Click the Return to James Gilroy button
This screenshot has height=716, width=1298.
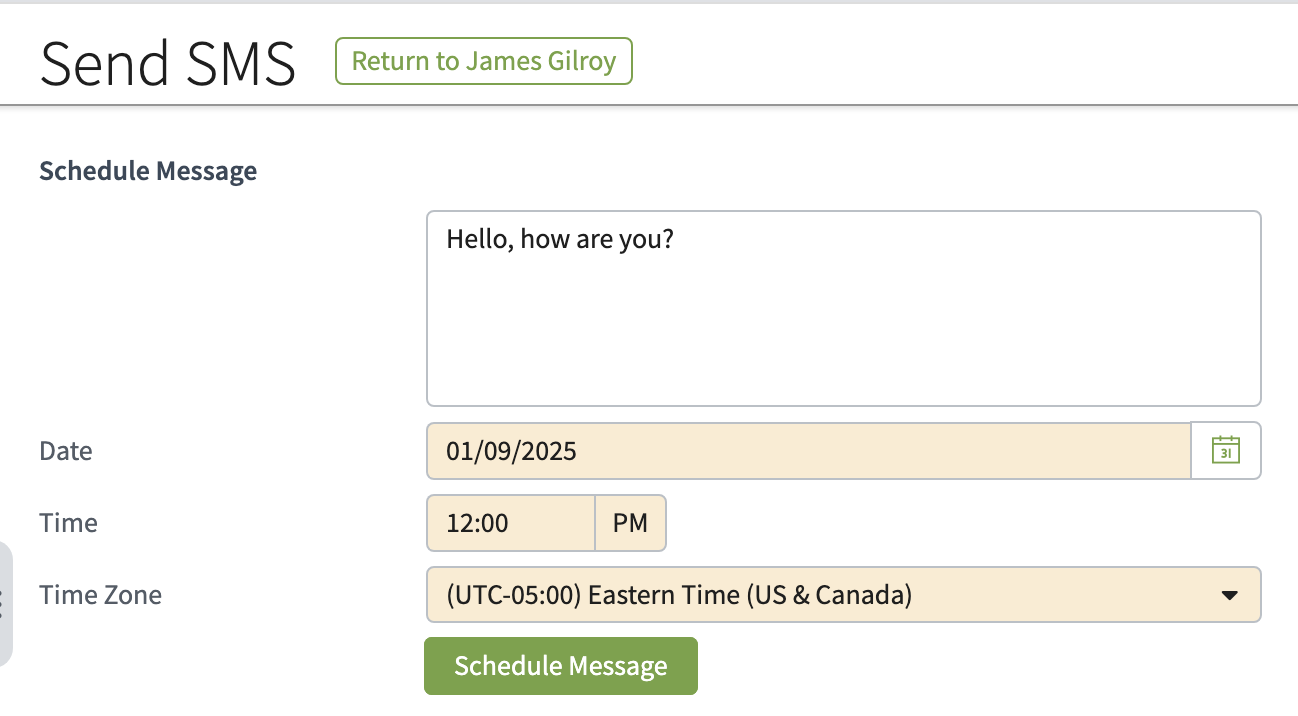(484, 62)
